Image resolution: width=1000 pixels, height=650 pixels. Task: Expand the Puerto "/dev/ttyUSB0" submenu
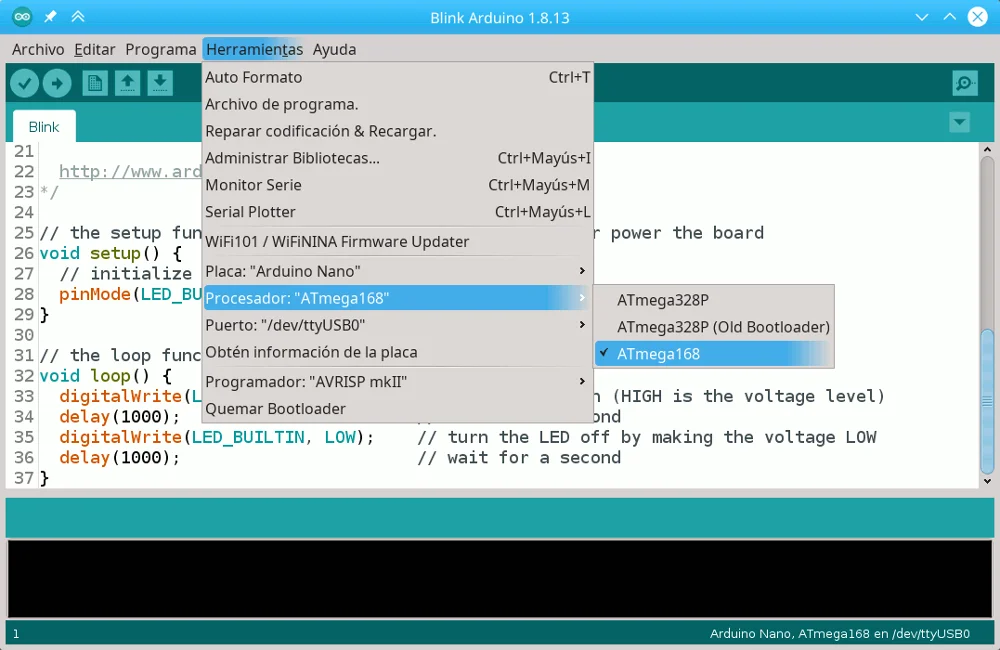(x=398, y=325)
